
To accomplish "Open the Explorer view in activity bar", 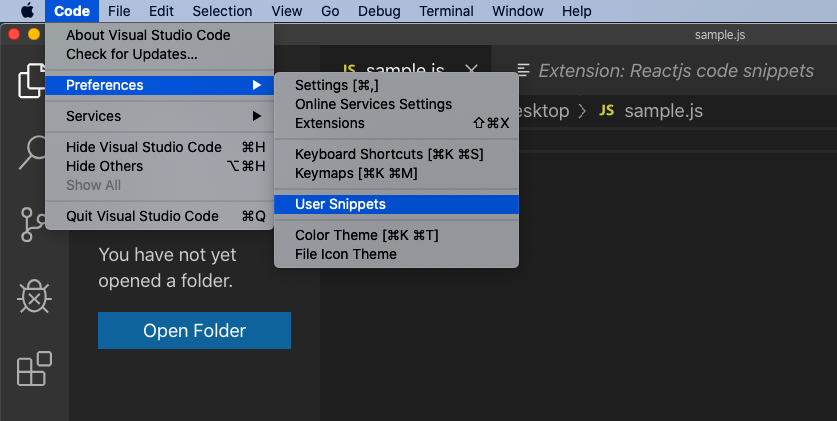I will point(33,81).
